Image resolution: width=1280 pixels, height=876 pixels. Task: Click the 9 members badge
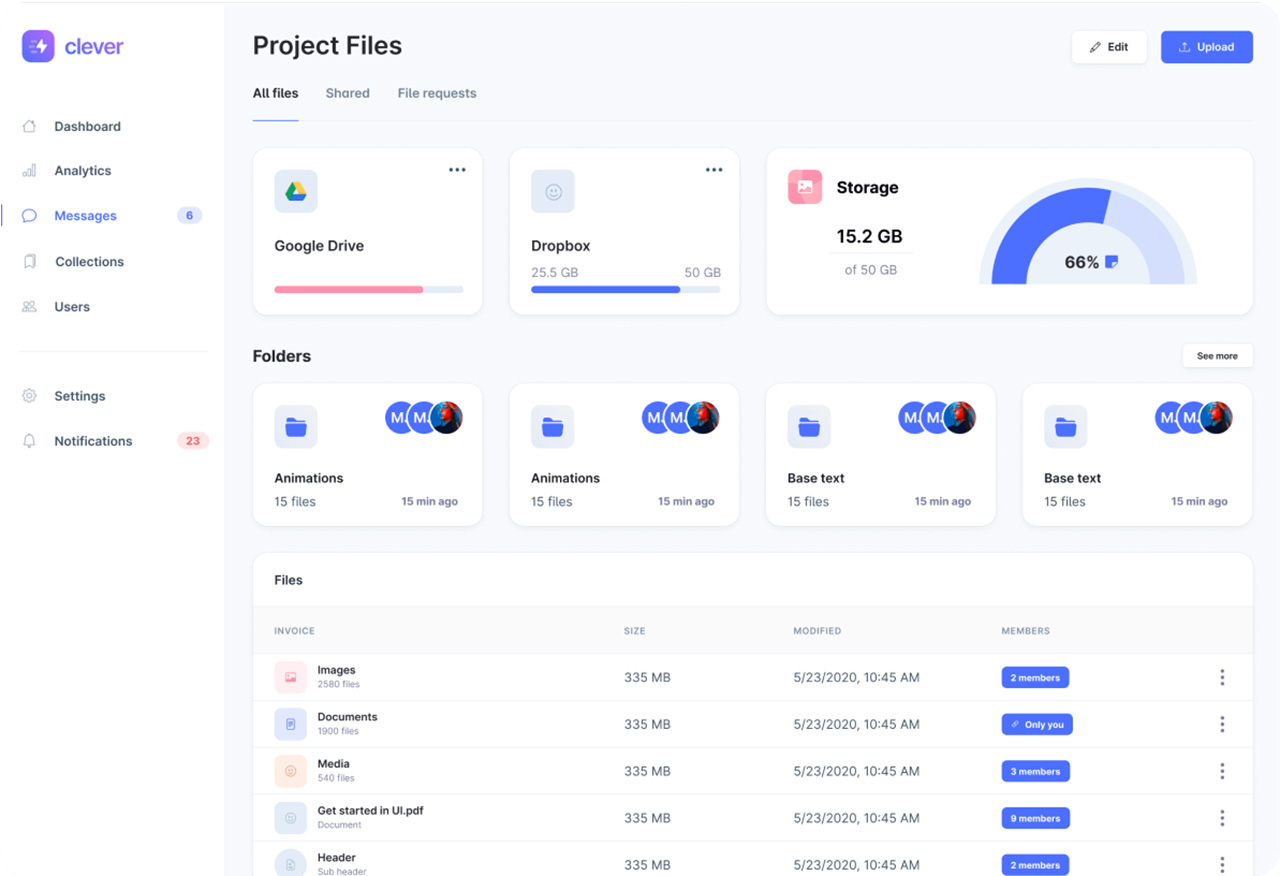1035,819
